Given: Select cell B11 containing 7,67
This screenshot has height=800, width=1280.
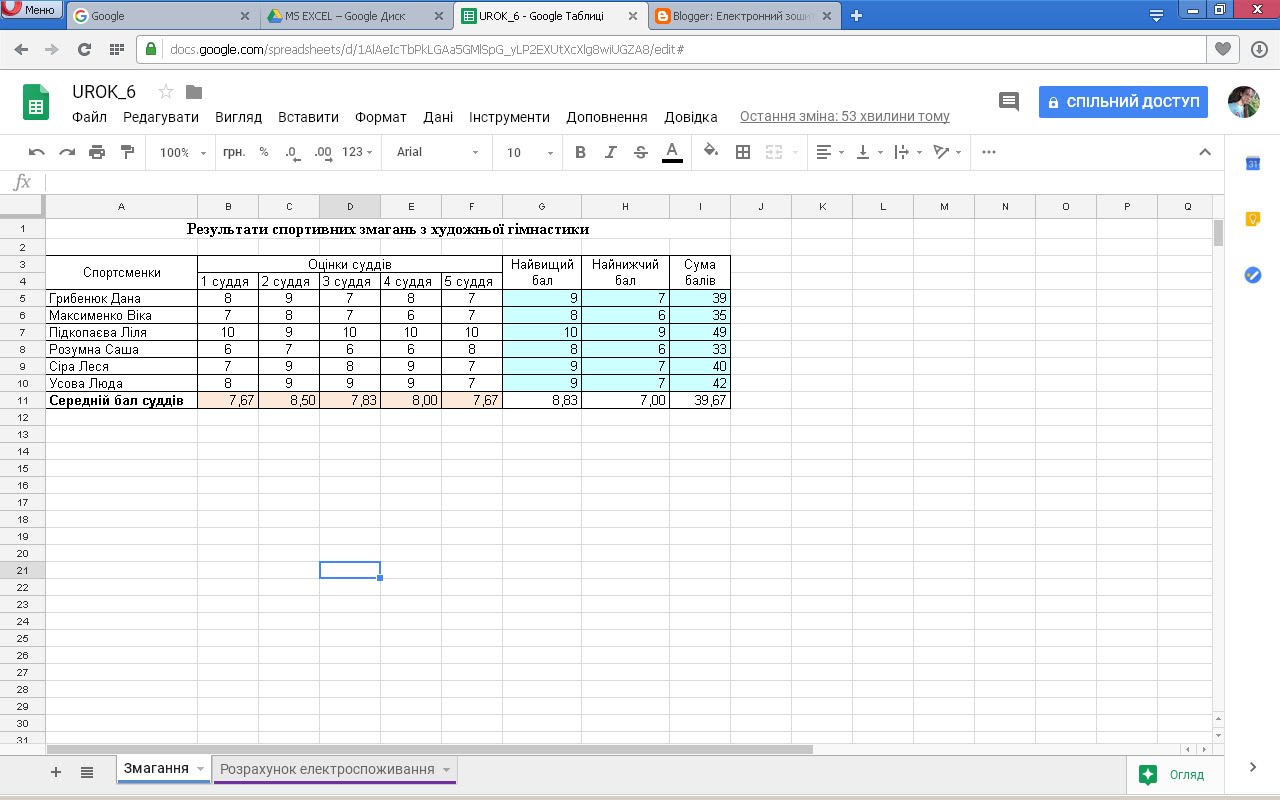Looking at the screenshot, I should 228,399.
